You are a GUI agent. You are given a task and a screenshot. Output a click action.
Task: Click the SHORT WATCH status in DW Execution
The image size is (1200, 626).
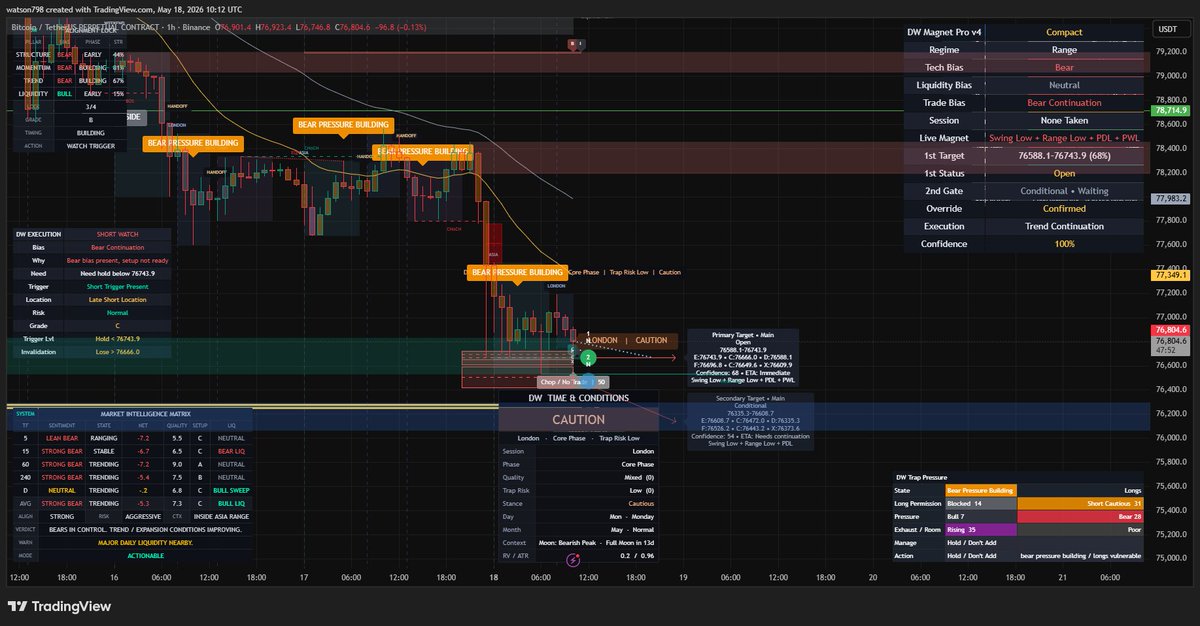click(118, 234)
